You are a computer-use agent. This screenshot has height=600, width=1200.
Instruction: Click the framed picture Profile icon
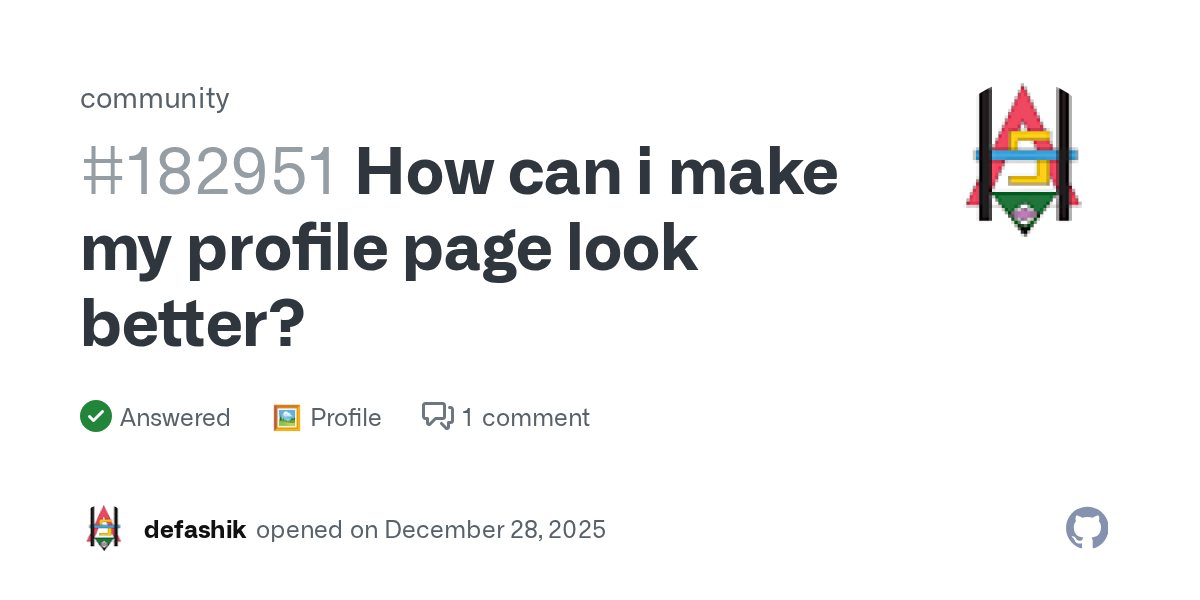point(287,417)
